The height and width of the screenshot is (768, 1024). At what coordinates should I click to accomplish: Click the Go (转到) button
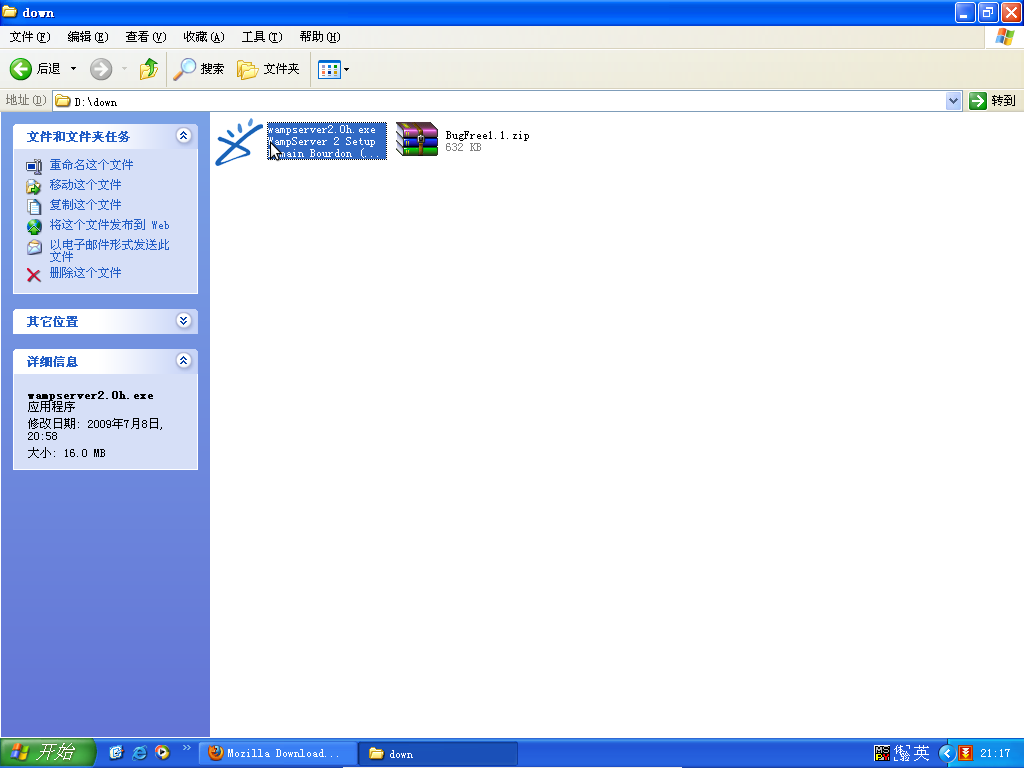click(993, 101)
